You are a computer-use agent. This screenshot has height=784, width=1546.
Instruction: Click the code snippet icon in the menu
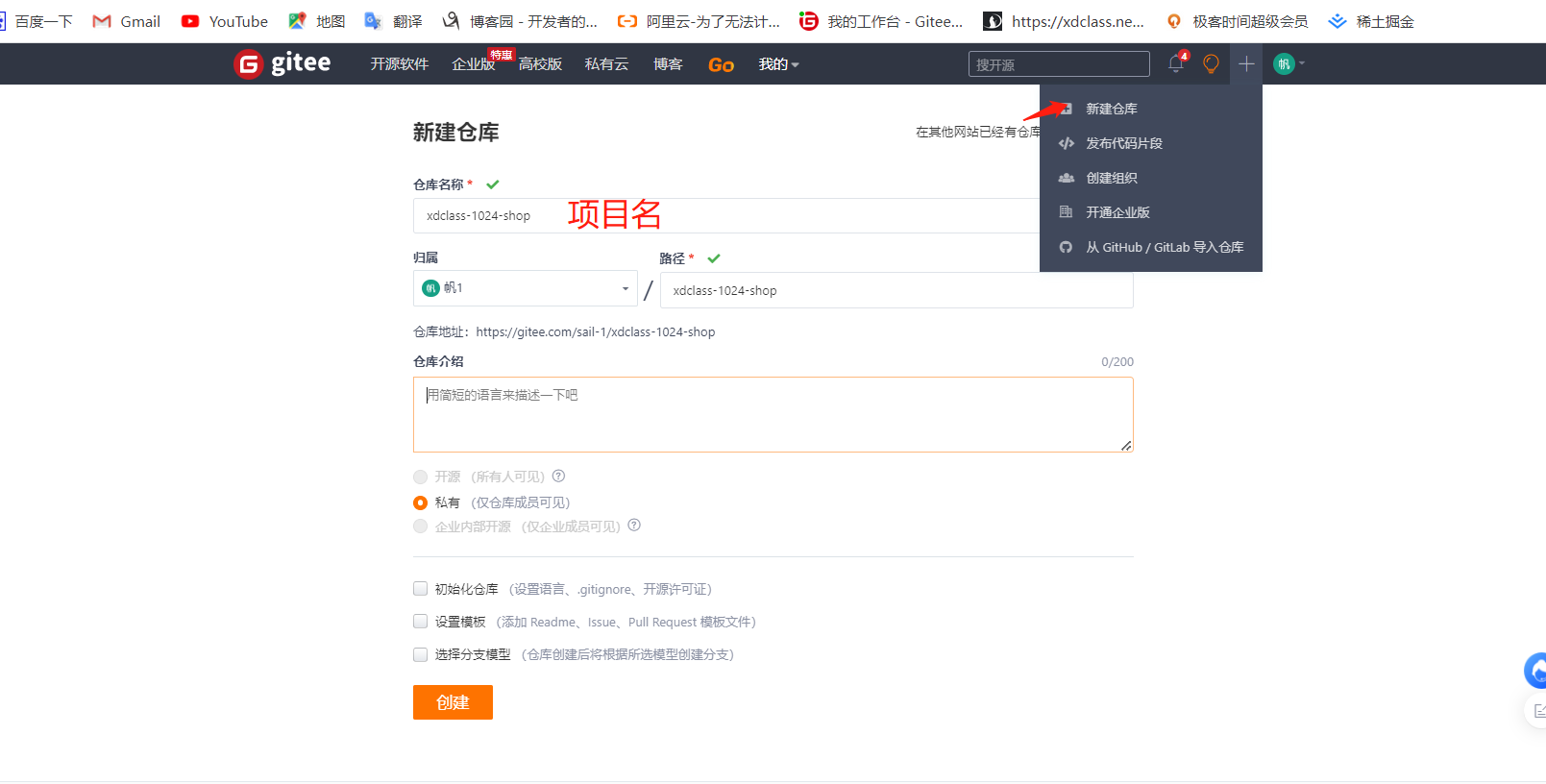pyautogui.click(x=1067, y=143)
